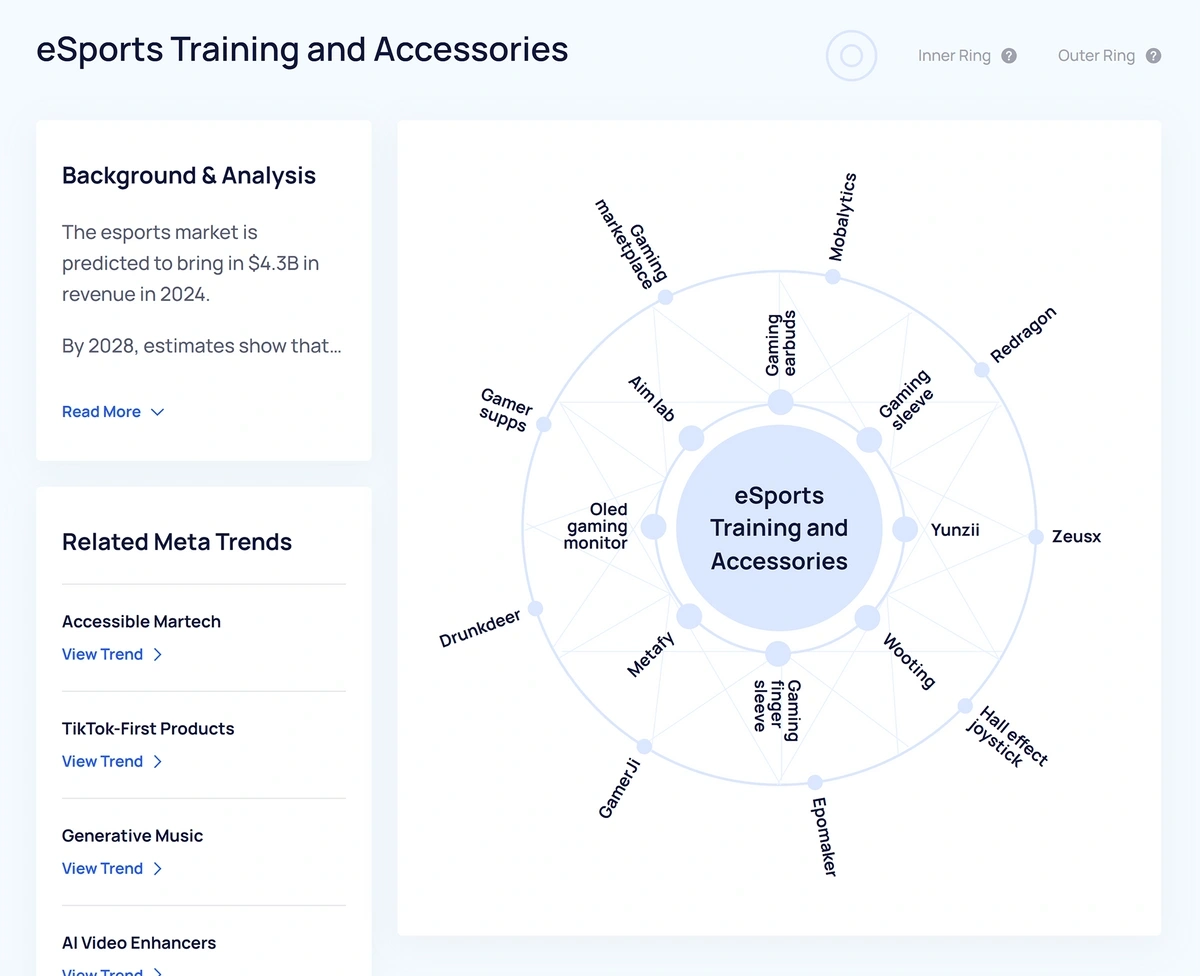Select the Wooting inner ring node
This screenshot has height=976, width=1200.
[x=867, y=617]
